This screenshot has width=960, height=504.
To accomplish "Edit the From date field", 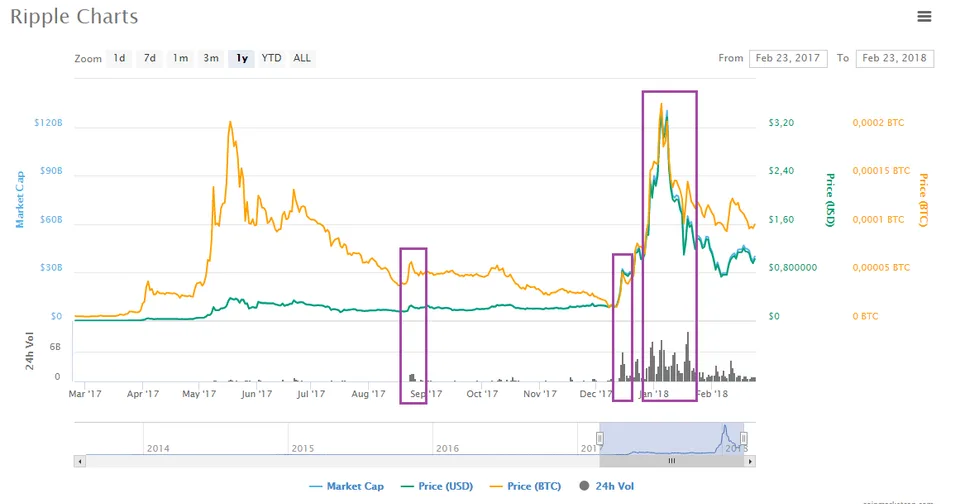I will pos(788,58).
